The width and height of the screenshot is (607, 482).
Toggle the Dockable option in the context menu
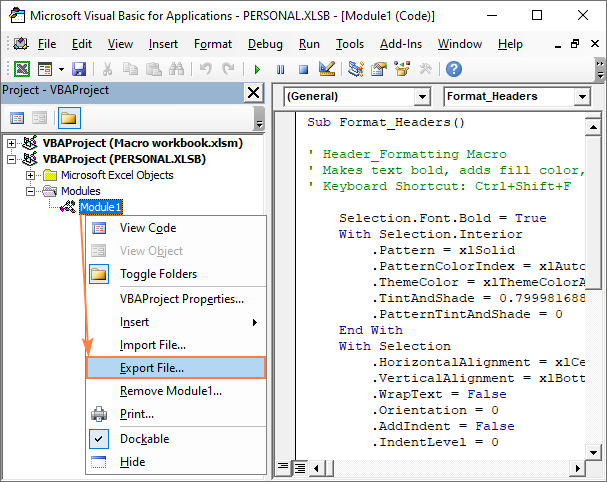coord(144,439)
